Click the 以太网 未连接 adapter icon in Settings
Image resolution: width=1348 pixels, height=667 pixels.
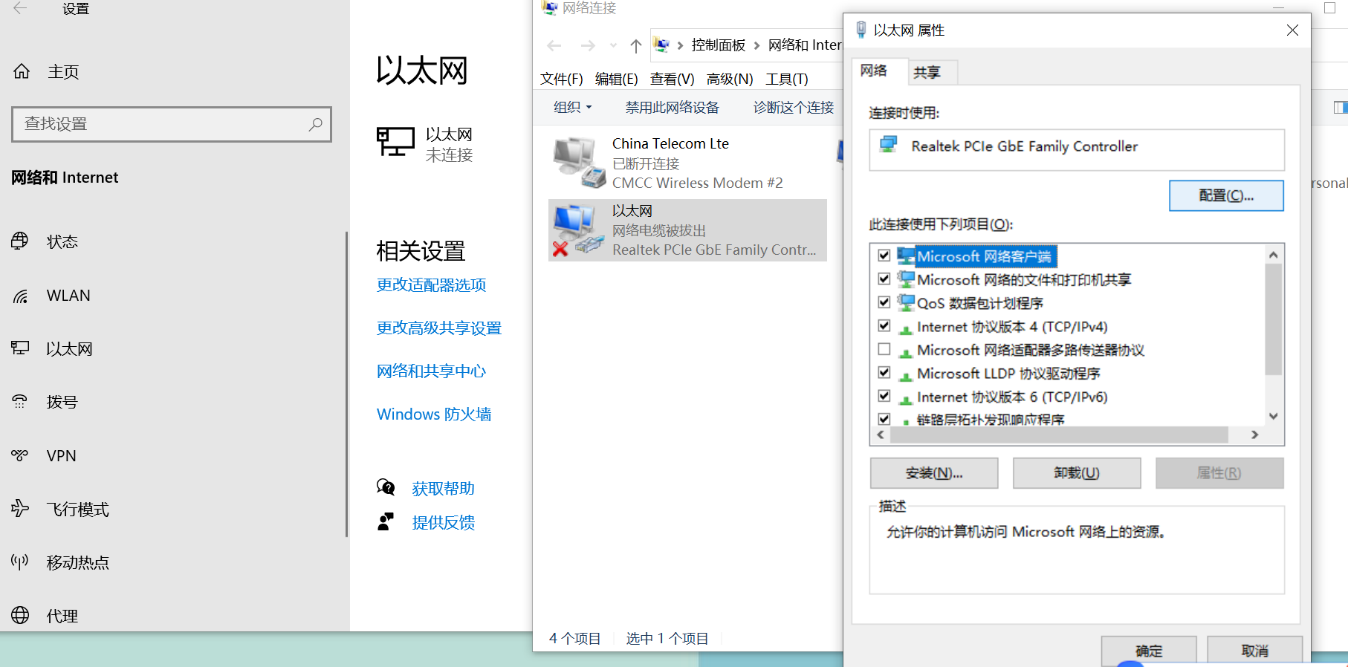pyautogui.click(x=395, y=142)
